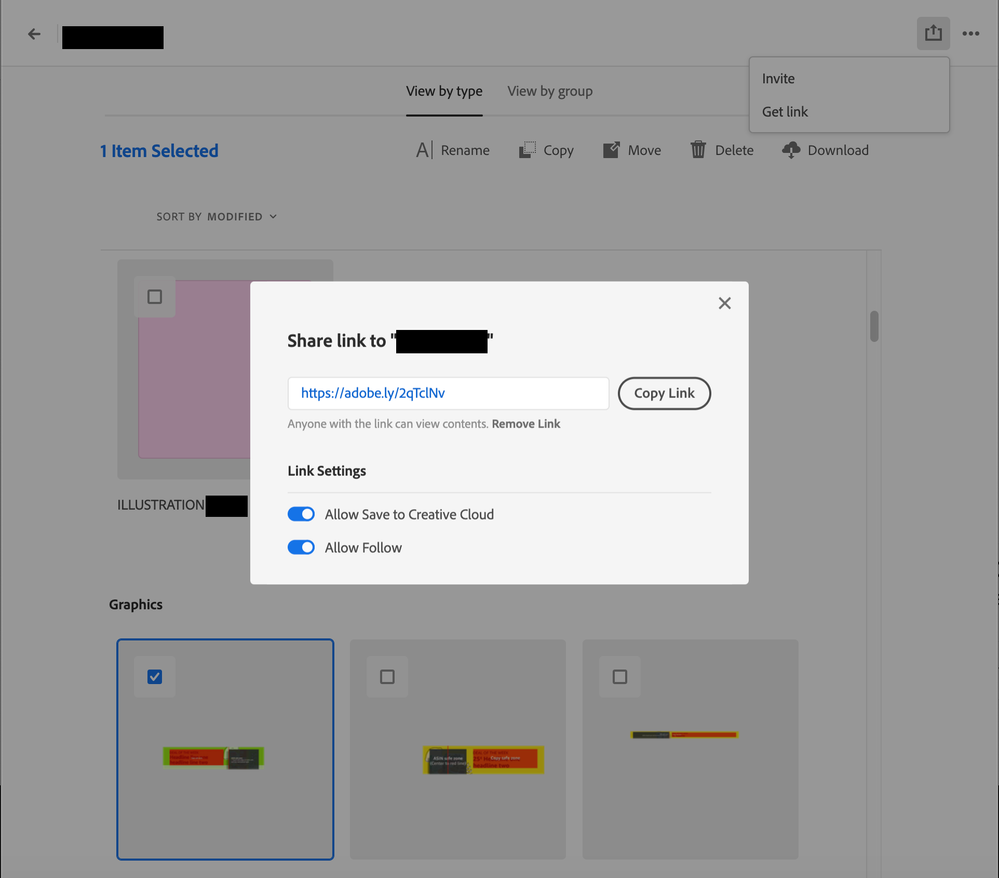Select the Copy icon to duplicate the item

(526, 149)
